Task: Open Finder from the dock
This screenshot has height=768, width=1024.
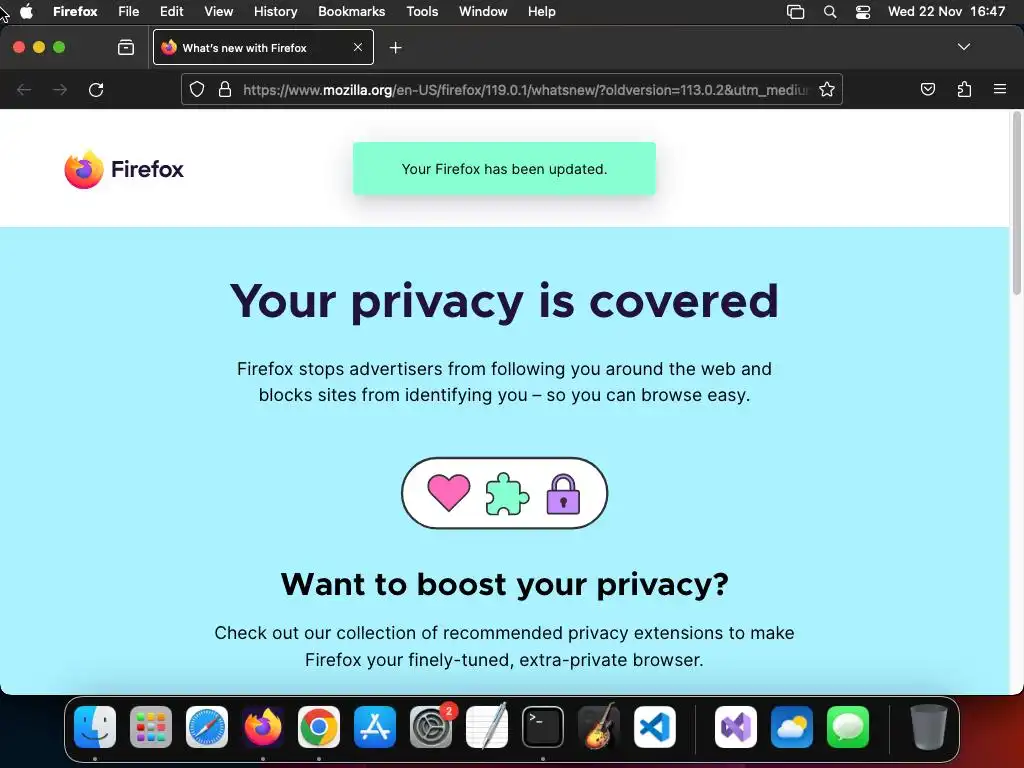Action: (95, 726)
